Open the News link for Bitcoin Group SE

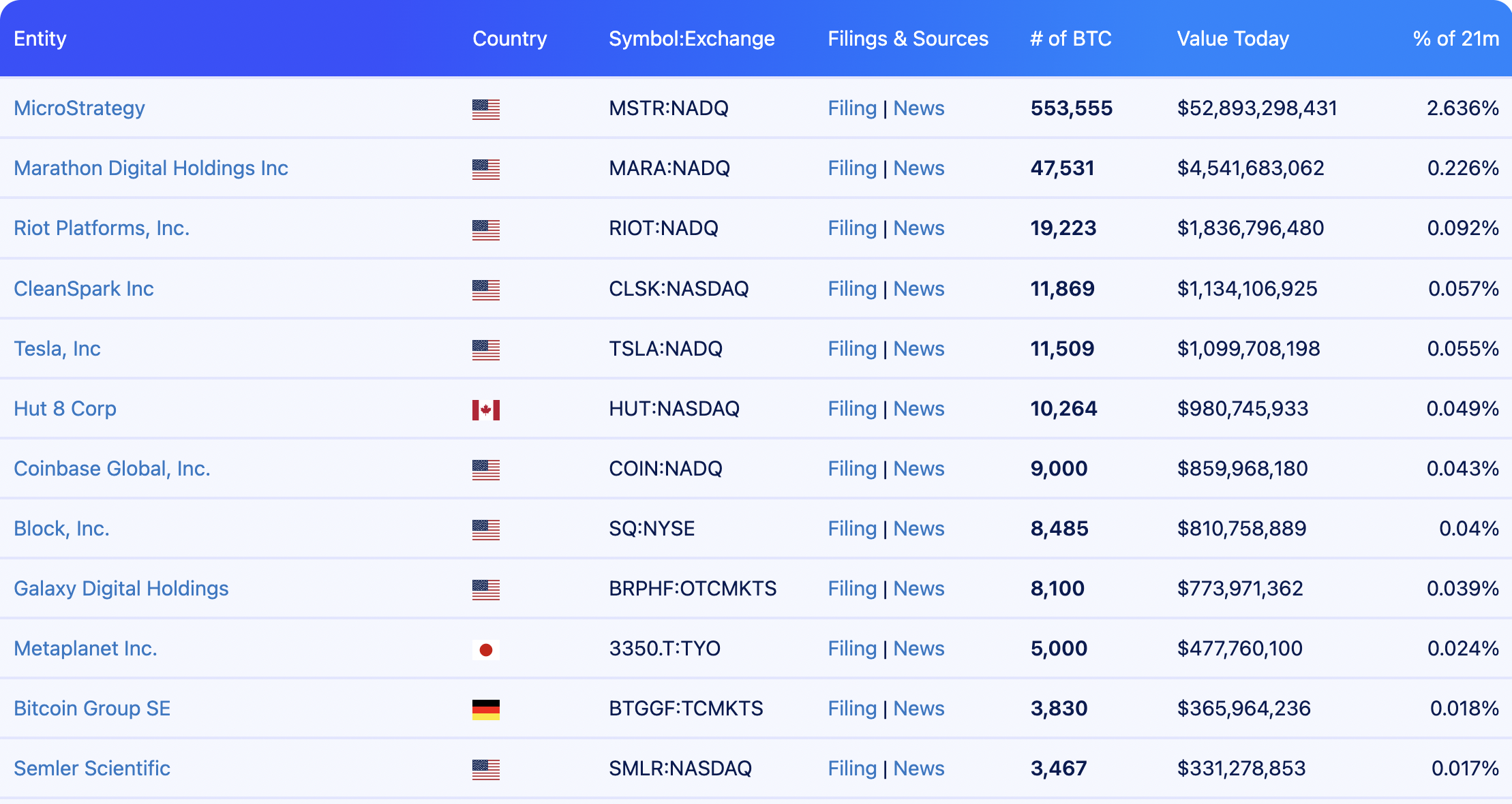[919, 709]
